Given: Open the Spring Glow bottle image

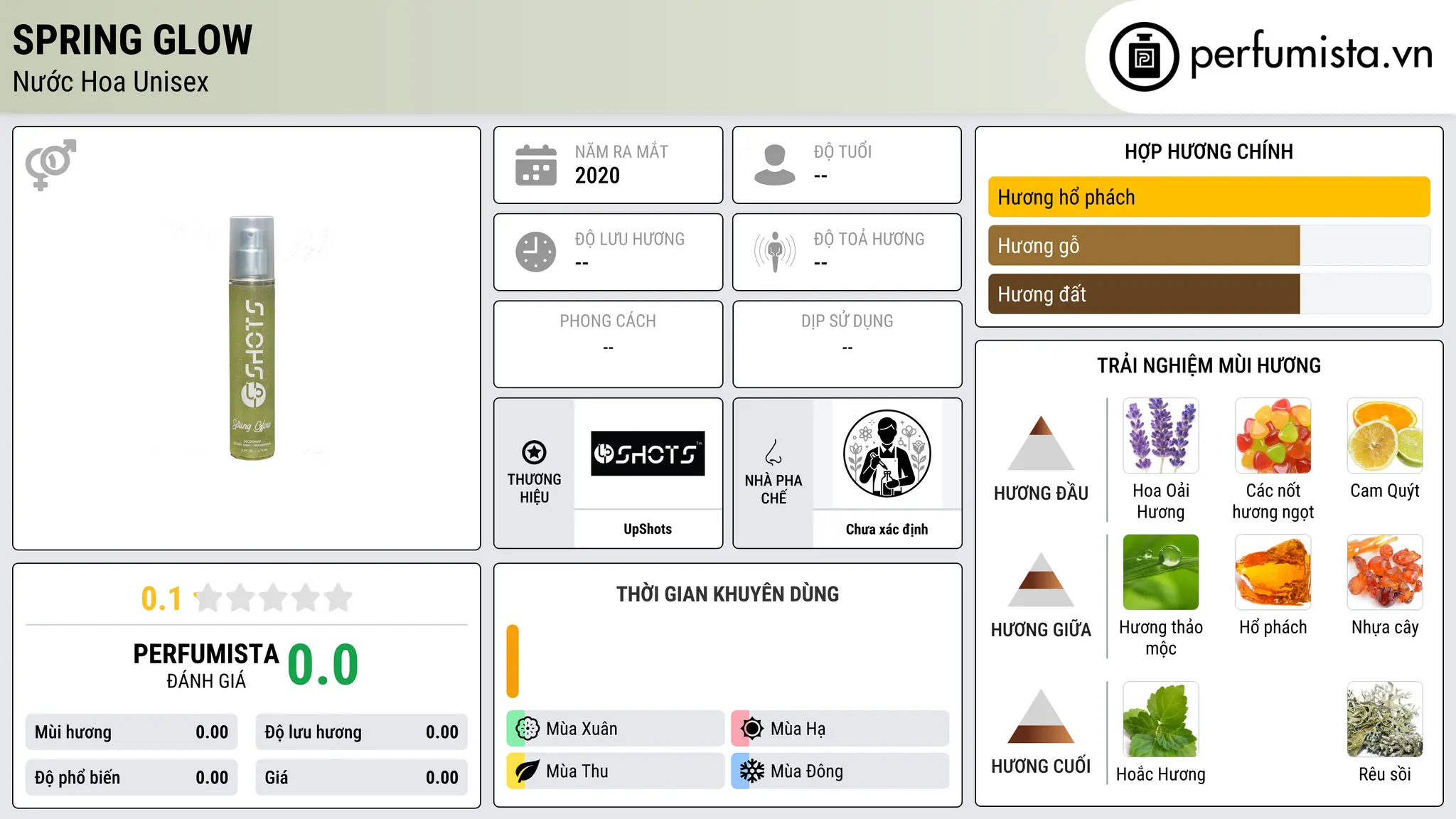Looking at the screenshot, I should click(252, 338).
